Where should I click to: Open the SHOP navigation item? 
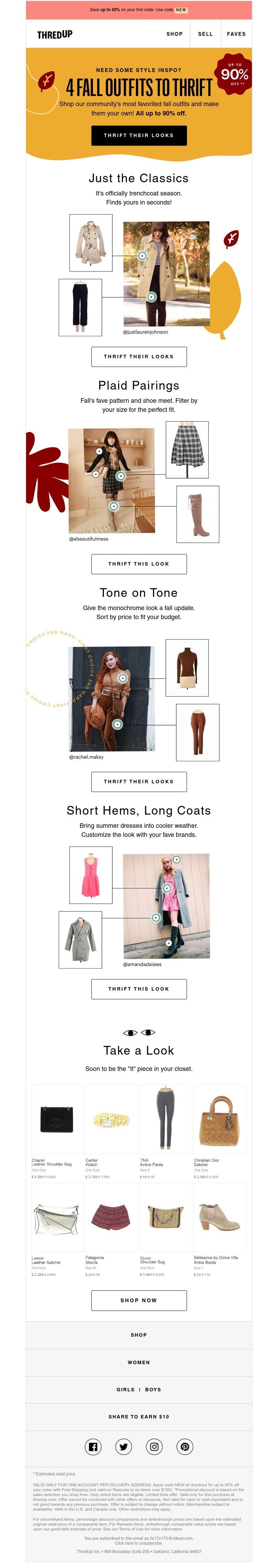pos(174,34)
